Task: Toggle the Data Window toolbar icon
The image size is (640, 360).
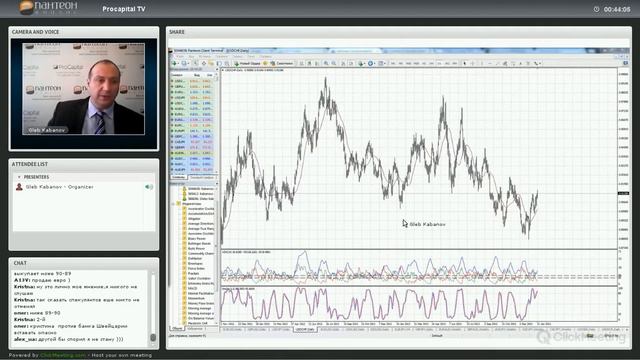Action: tap(204, 63)
